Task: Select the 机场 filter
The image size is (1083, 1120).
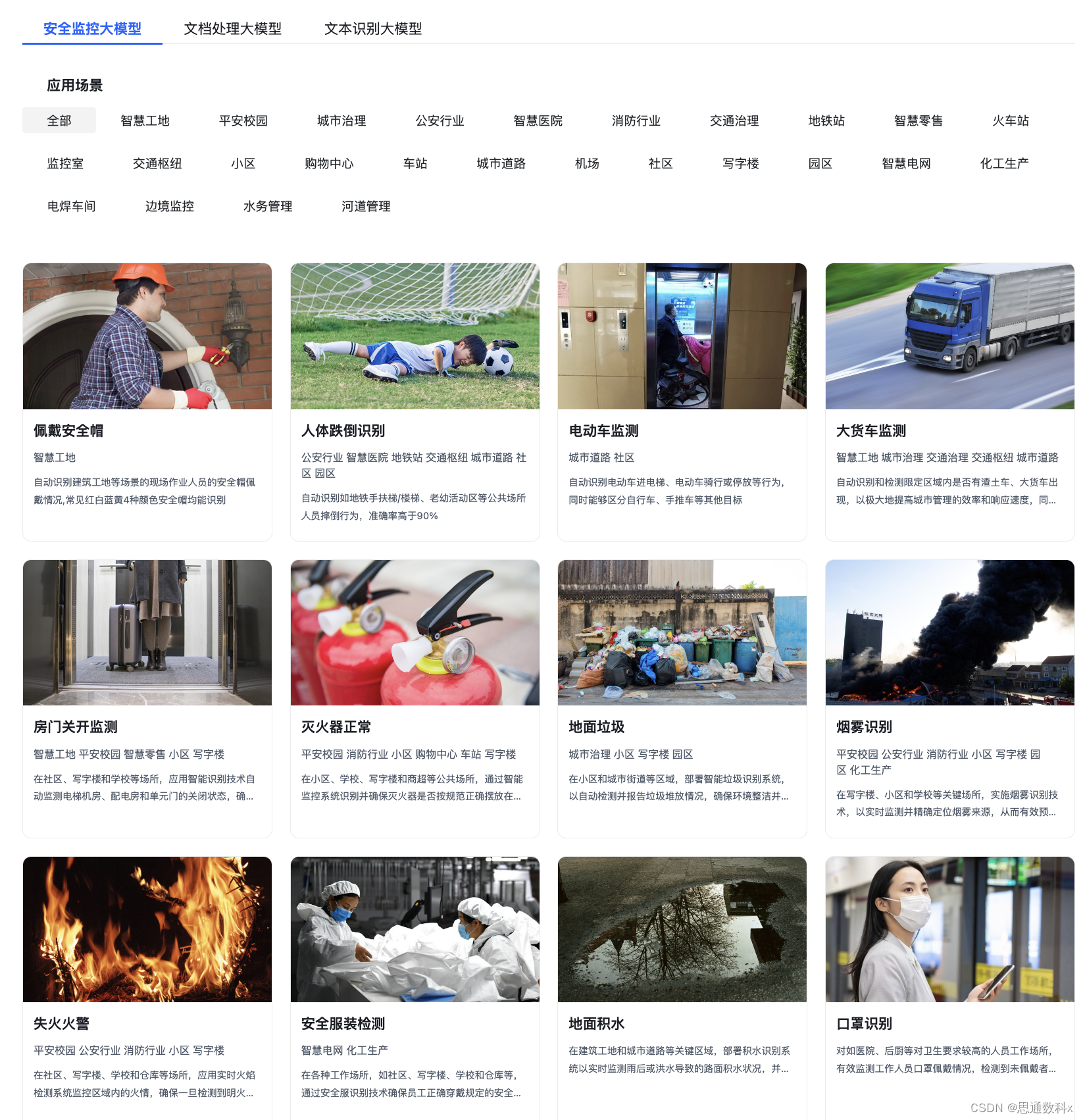Action: pyautogui.click(x=587, y=163)
